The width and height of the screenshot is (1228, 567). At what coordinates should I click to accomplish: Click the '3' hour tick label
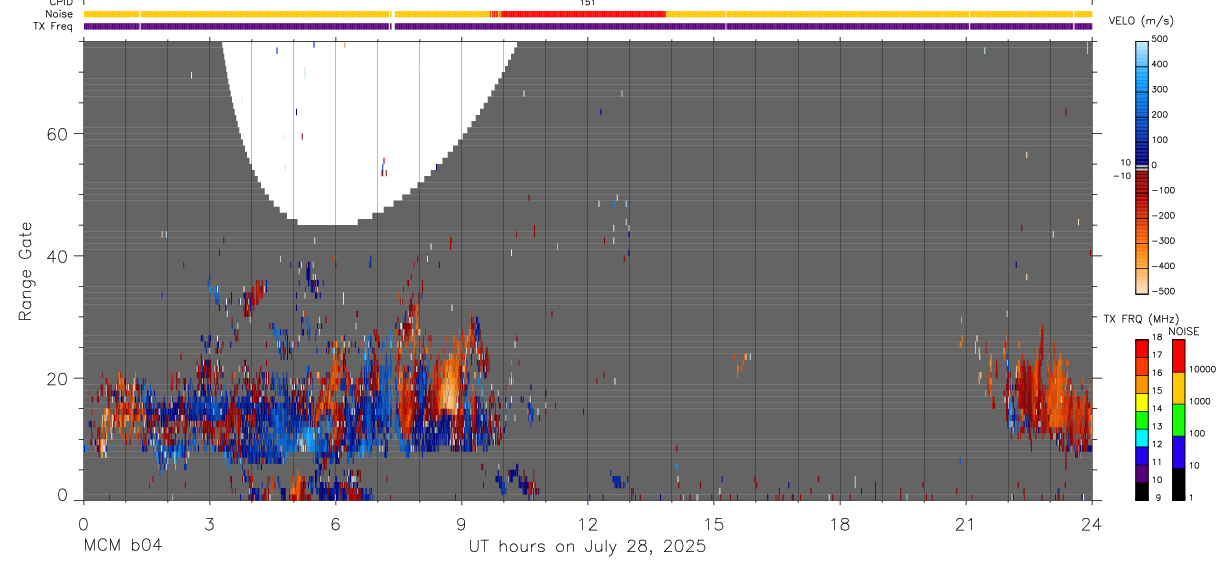coord(209,524)
